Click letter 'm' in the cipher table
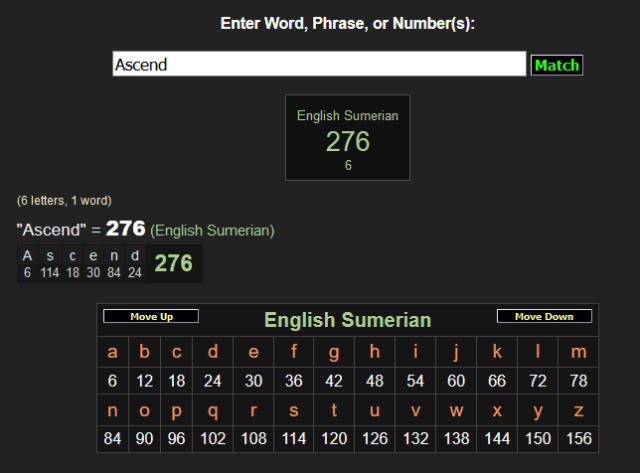The height and width of the screenshot is (473, 640). 578,351
